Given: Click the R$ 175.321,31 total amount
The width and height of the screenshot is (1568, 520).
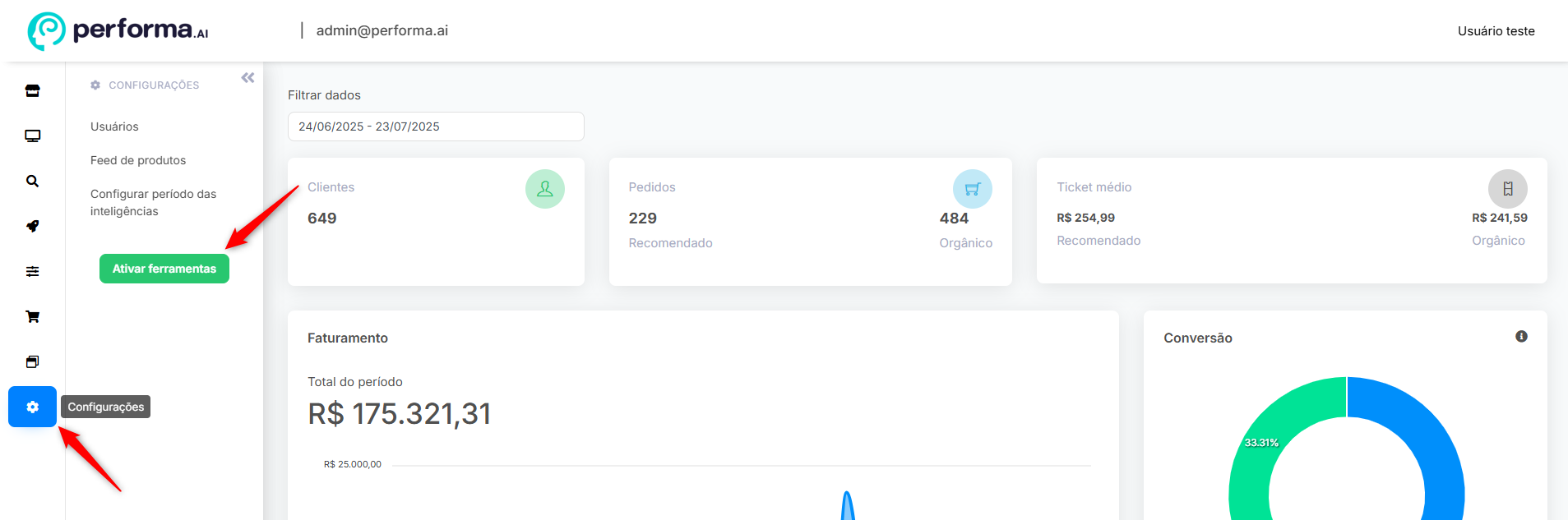Looking at the screenshot, I should pyautogui.click(x=400, y=414).
